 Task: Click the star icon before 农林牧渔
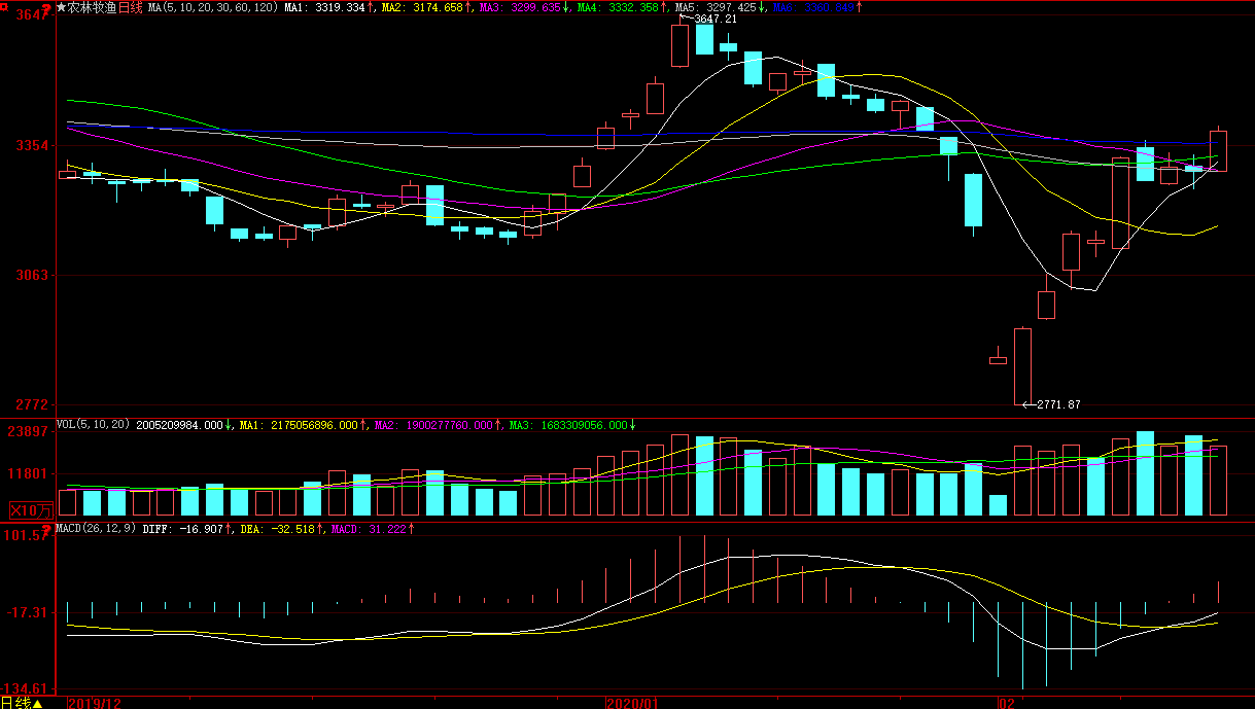(x=61, y=7)
